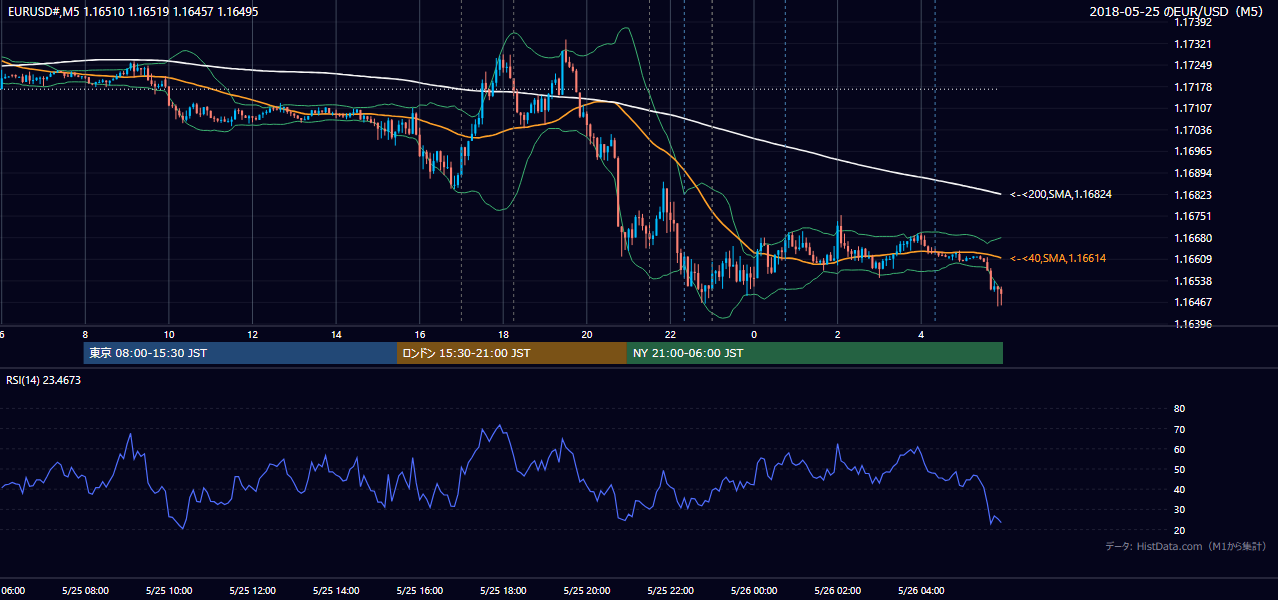This screenshot has height=600, width=1278.
Task: Select price axis label 1.17321
Action: [x=1192, y=44]
